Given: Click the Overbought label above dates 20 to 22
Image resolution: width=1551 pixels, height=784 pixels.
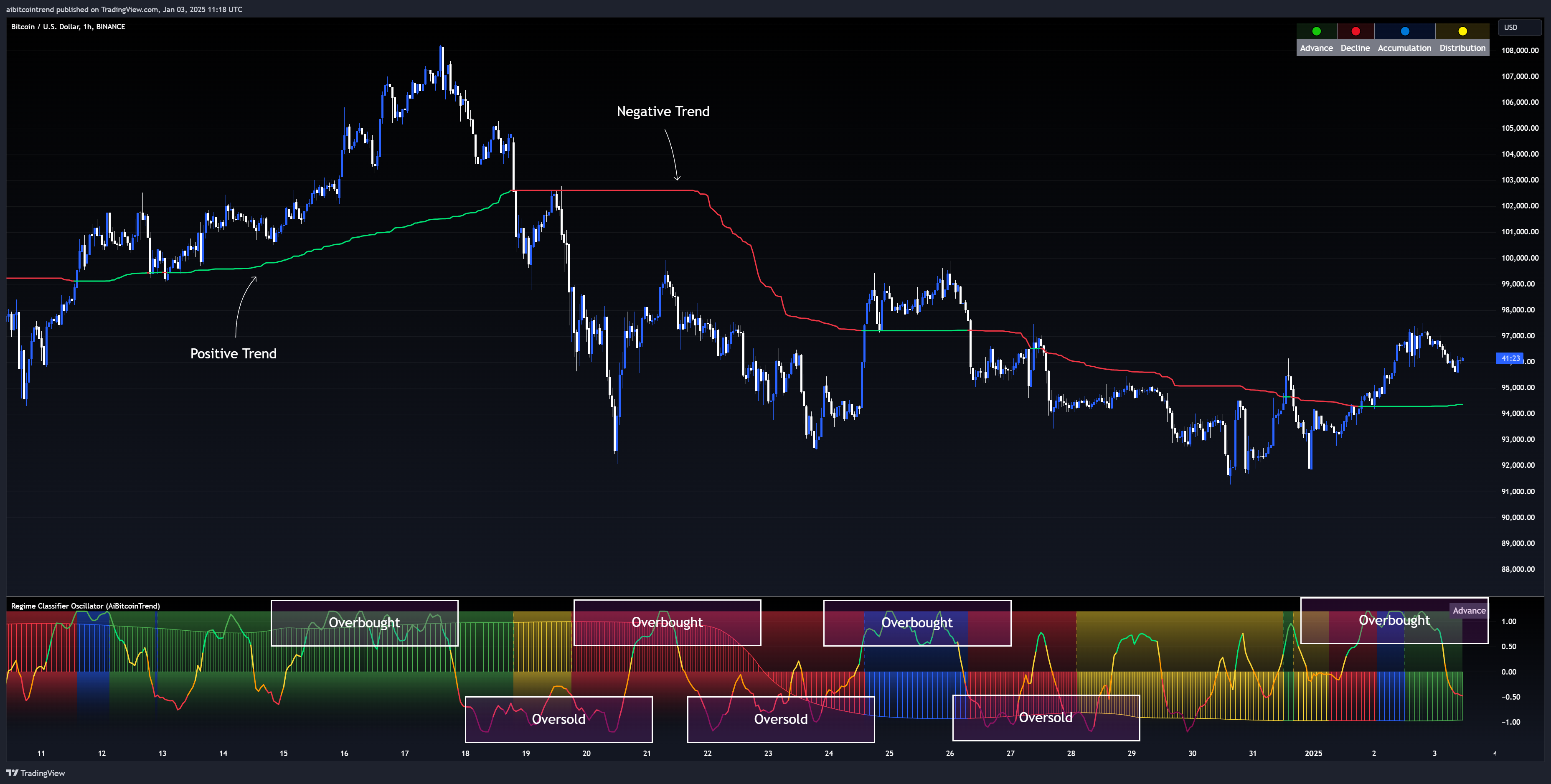Looking at the screenshot, I should [x=667, y=622].
